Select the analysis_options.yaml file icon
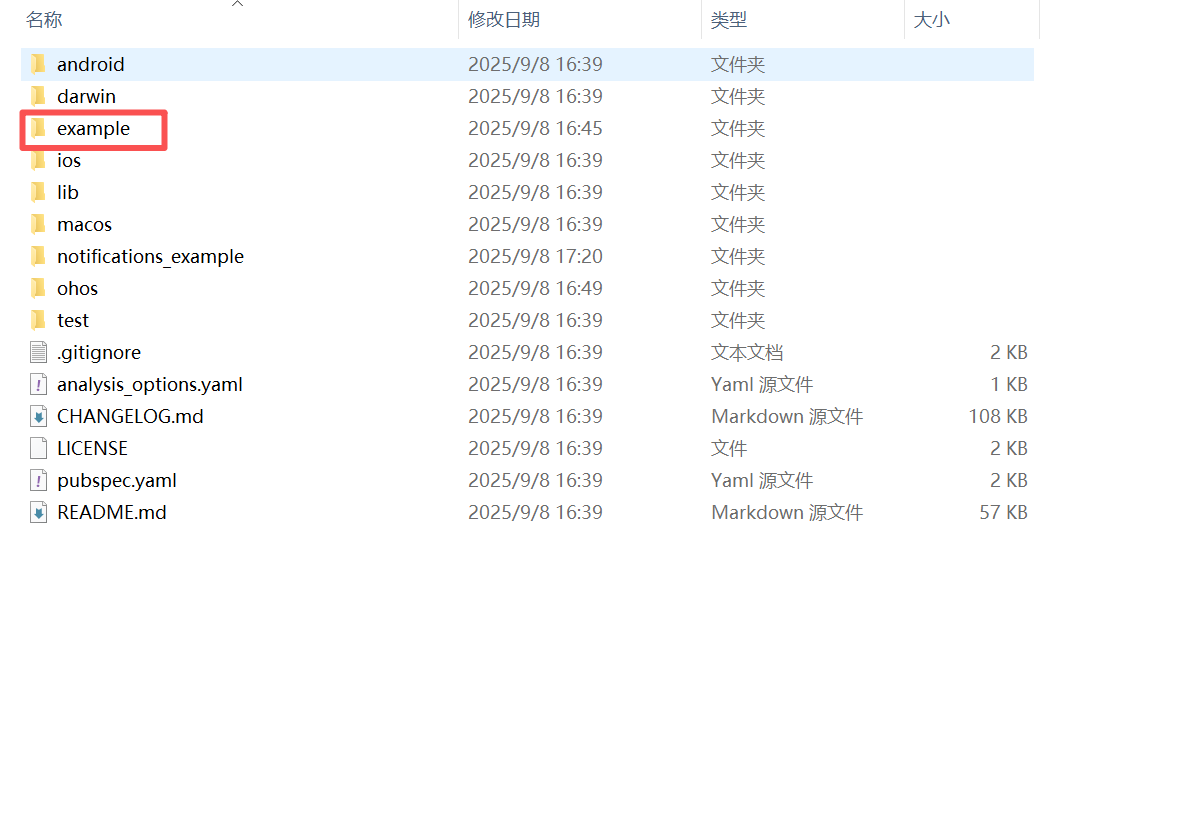This screenshot has width=1200, height=833. coord(38,384)
